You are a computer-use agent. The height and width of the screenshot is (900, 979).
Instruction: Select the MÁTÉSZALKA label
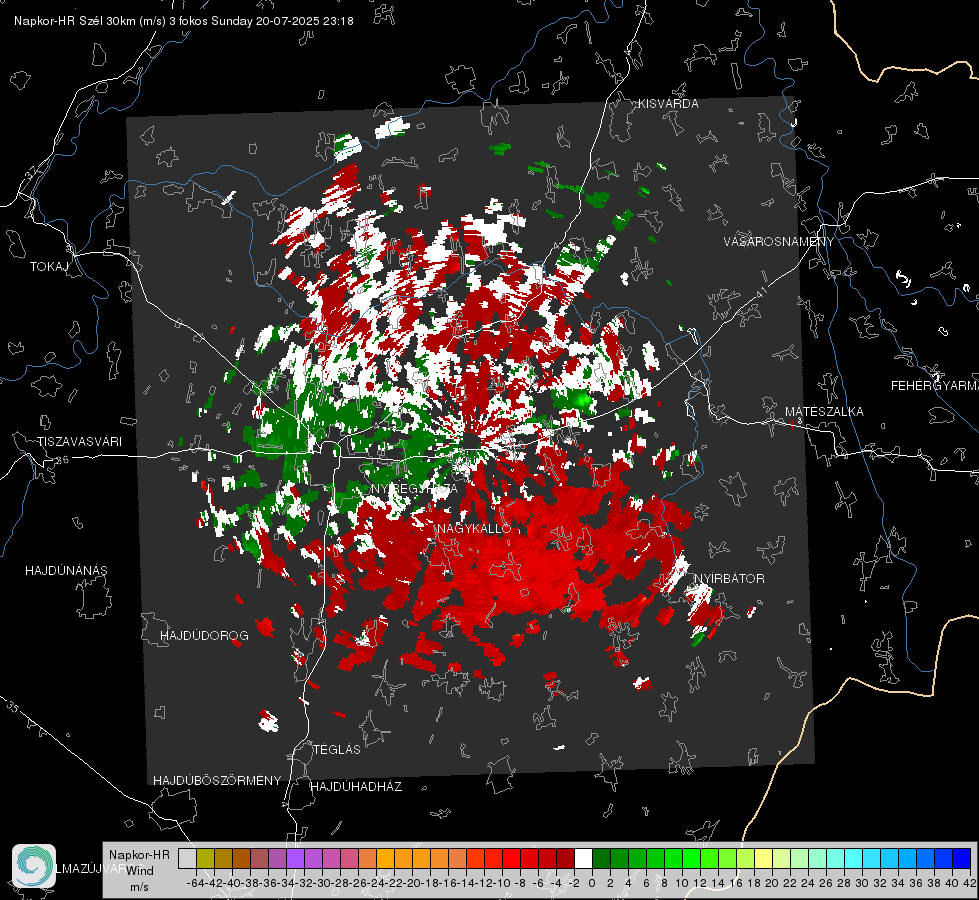point(824,412)
